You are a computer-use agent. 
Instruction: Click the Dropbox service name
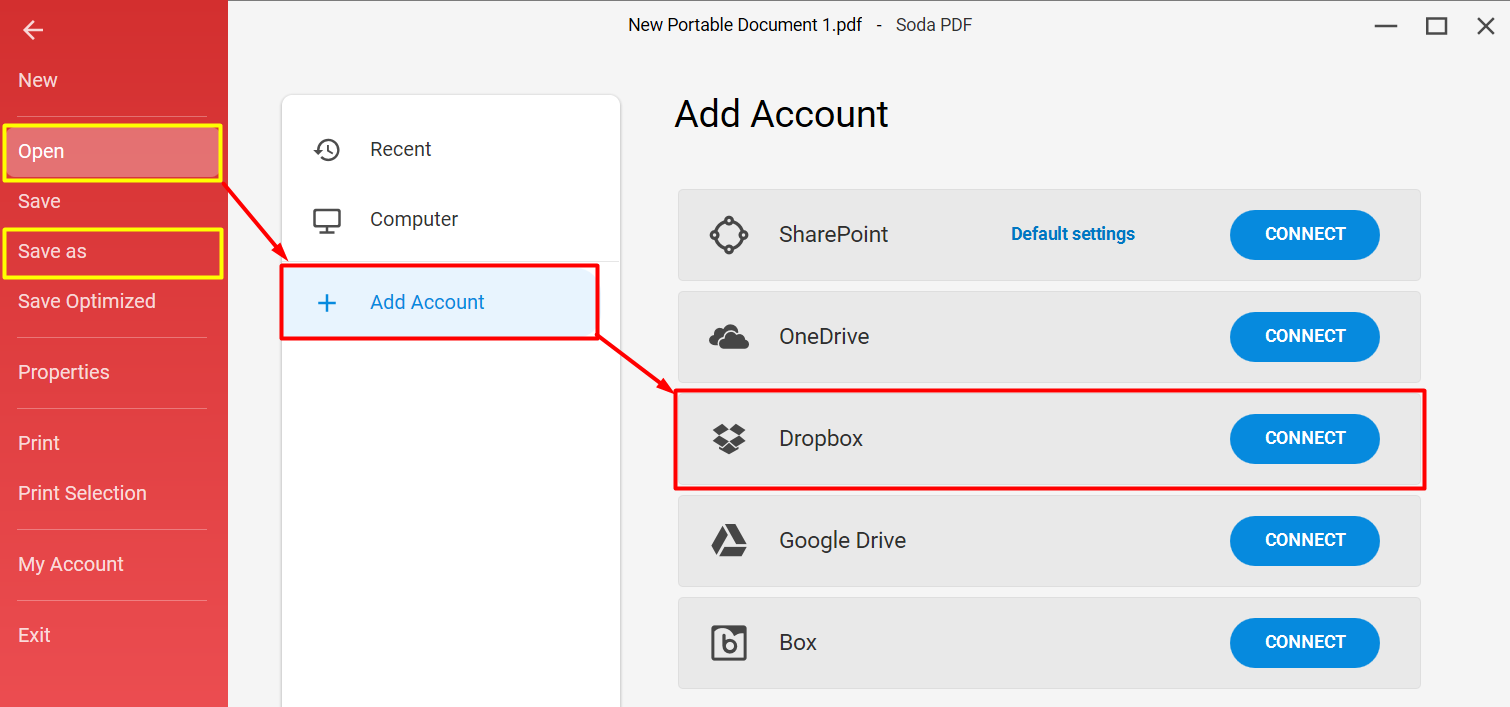point(821,439)
